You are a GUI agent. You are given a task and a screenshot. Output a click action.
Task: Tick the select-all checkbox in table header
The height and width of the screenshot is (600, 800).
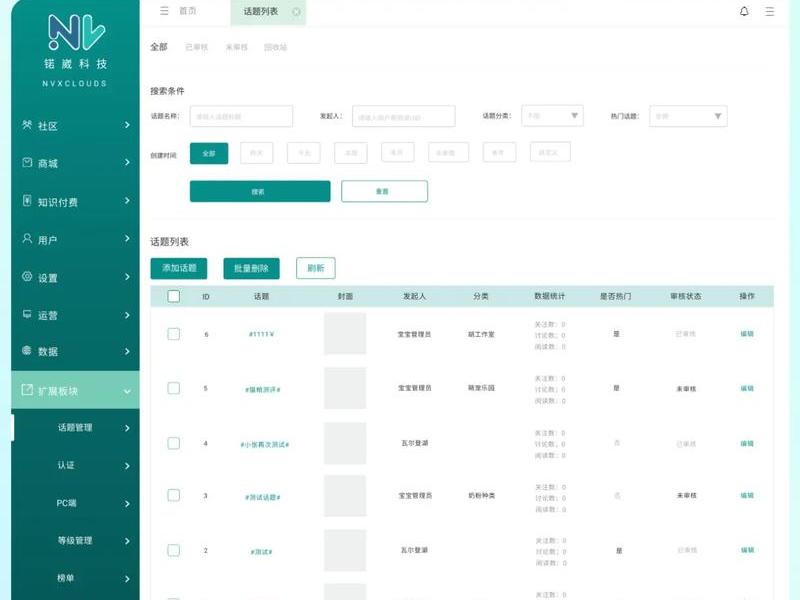pyautogui.click(x=173, y=296)
